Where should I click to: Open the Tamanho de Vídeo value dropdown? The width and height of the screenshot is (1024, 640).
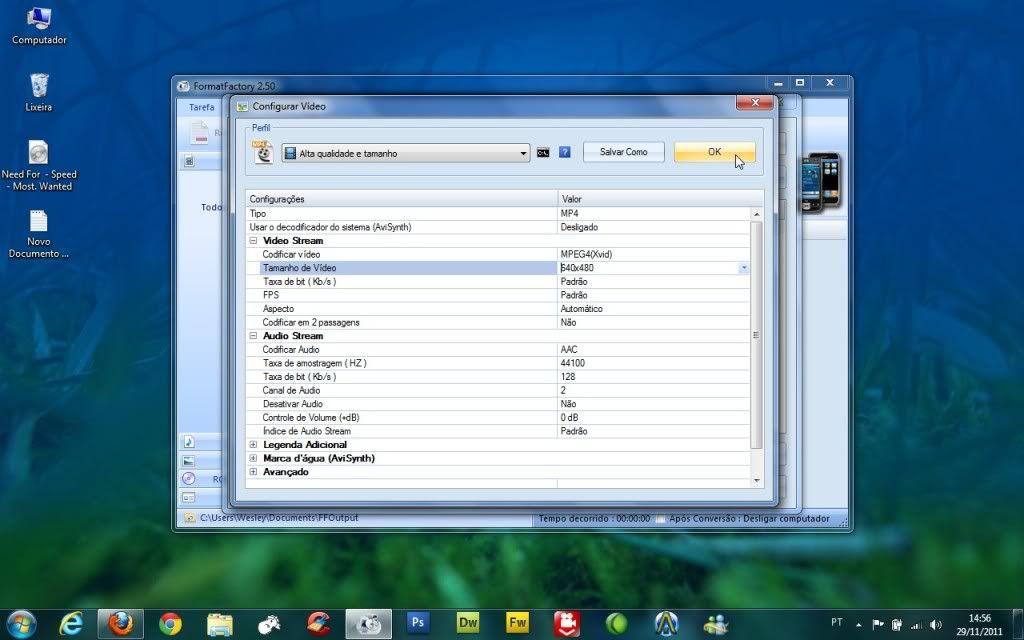coord(743,268)
